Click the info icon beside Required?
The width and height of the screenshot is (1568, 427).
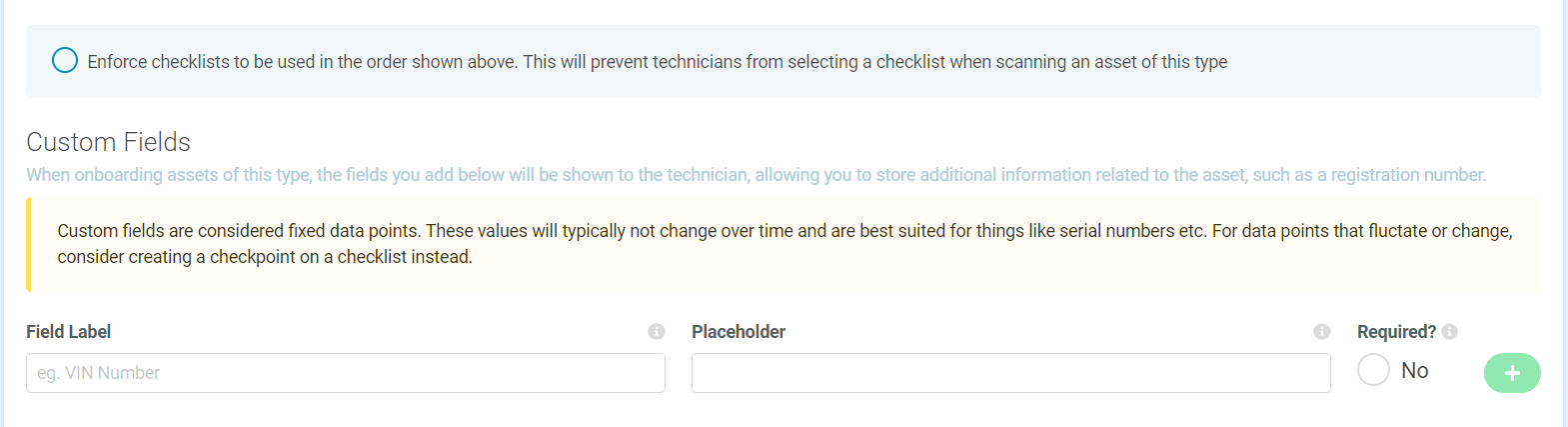(x=1449, y=332)
